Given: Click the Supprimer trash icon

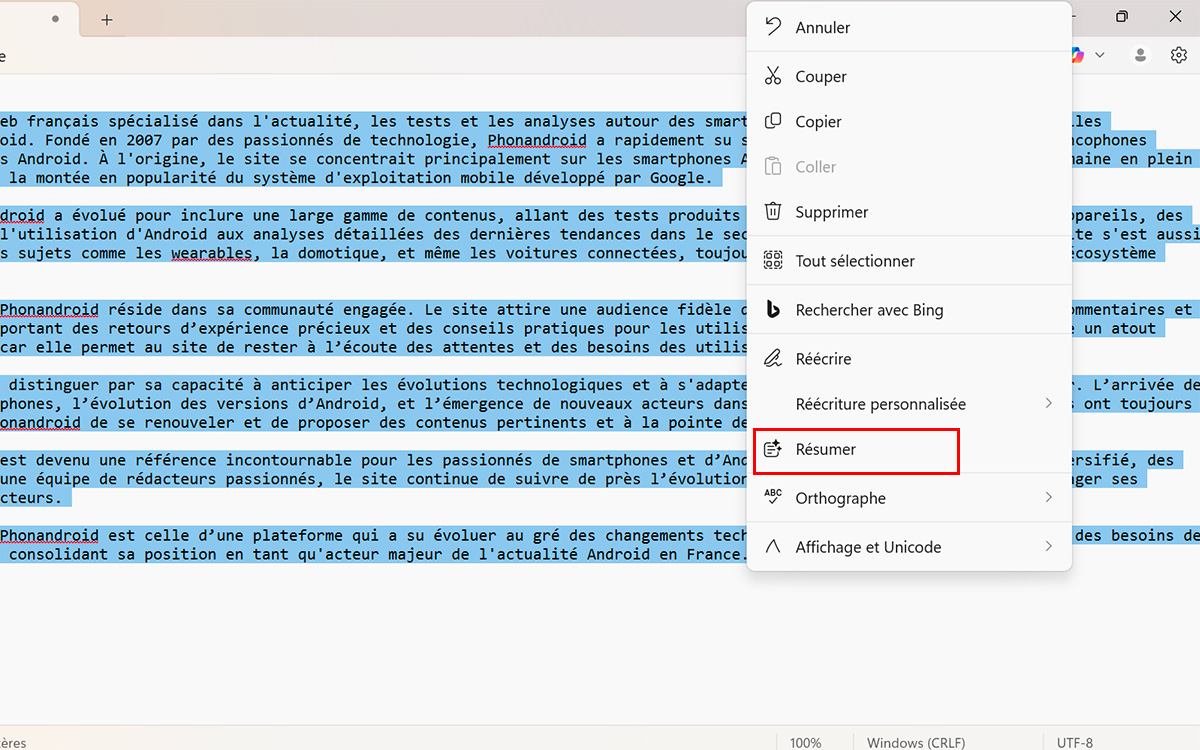Looking at the screenshot, I should [773, 211].
